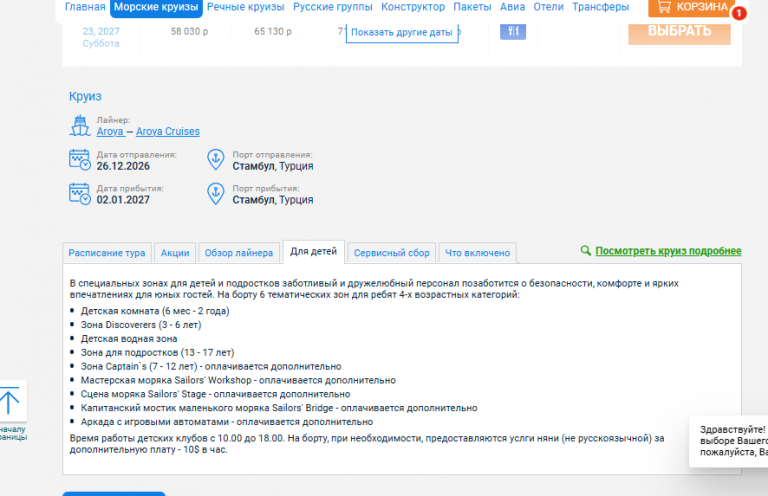The image size is (768, 496).
Task: Click the departure date calendar icon
Action: 80,160
